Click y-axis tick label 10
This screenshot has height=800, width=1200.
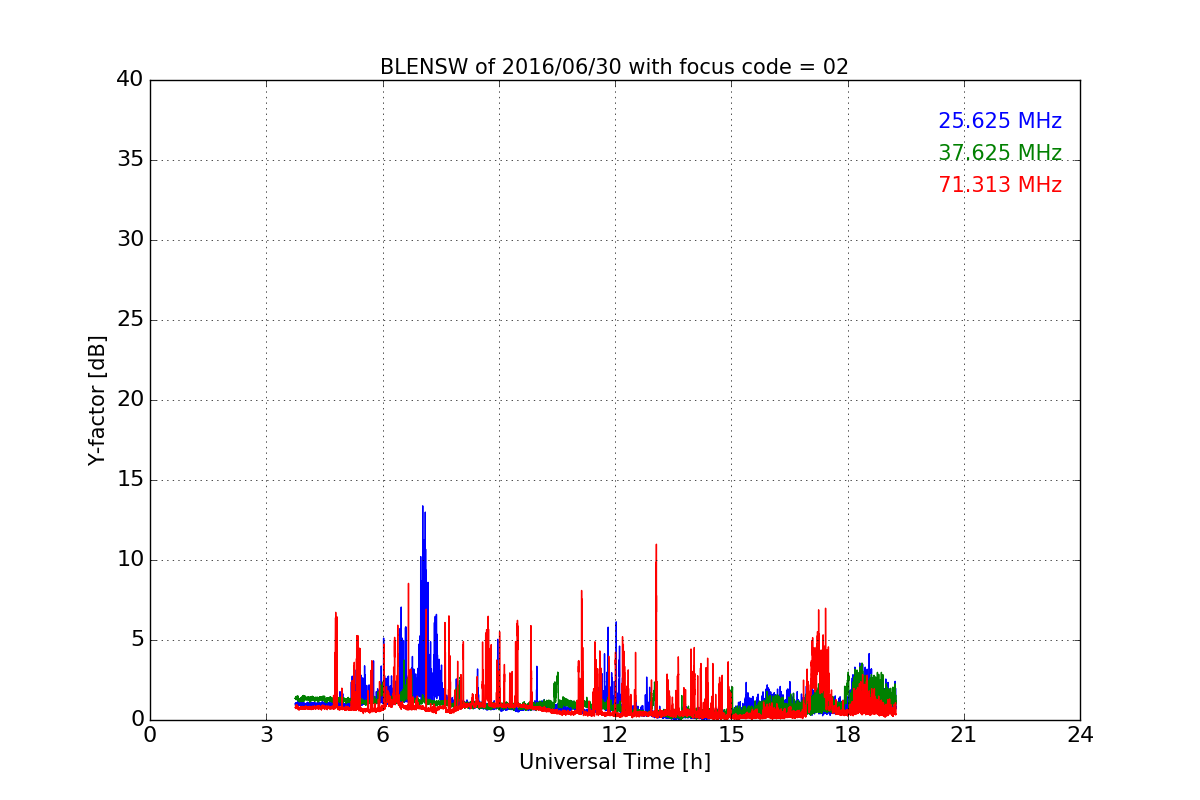[130, 560]
